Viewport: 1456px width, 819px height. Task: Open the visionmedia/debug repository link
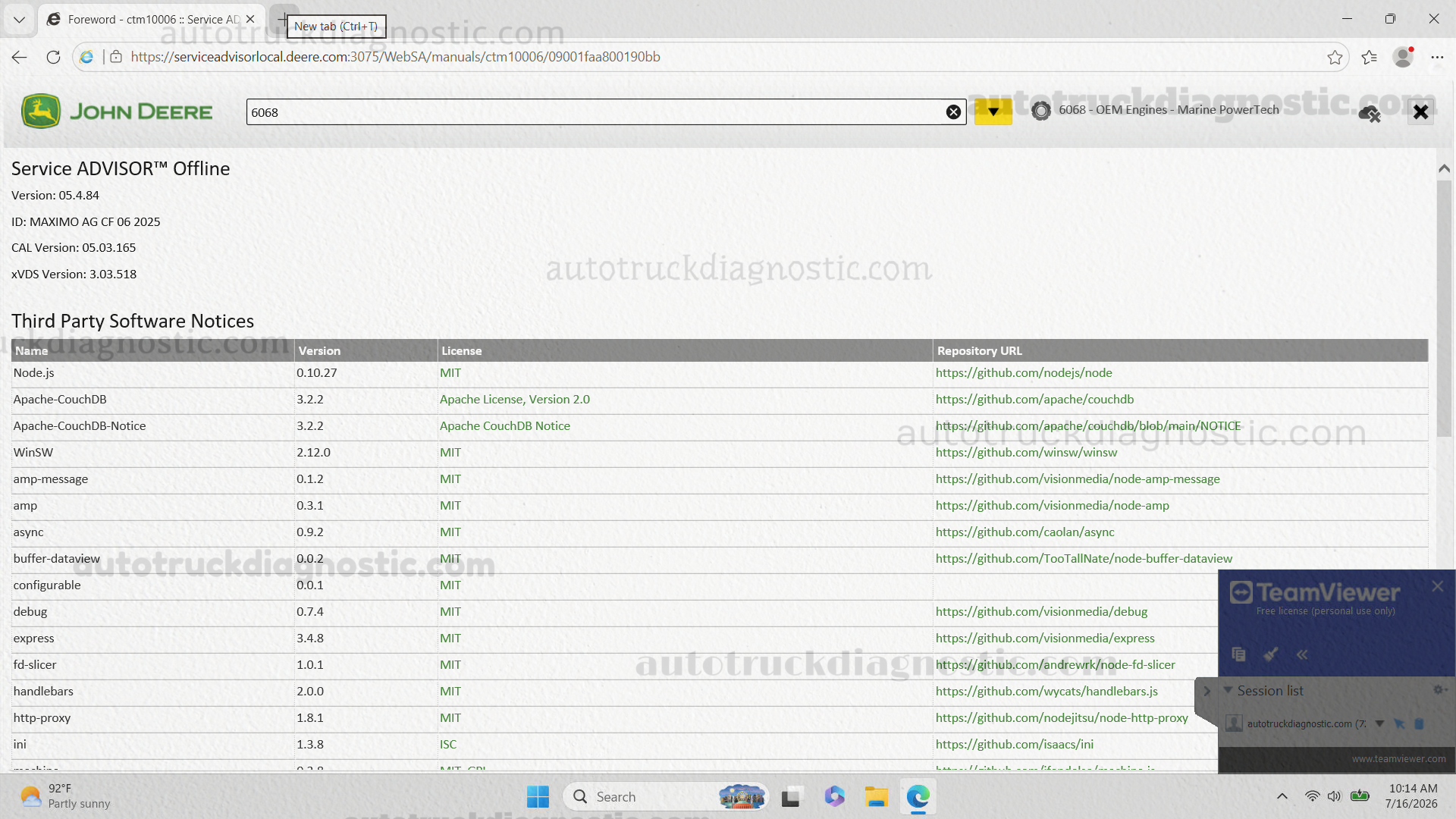pos(1041,612)
